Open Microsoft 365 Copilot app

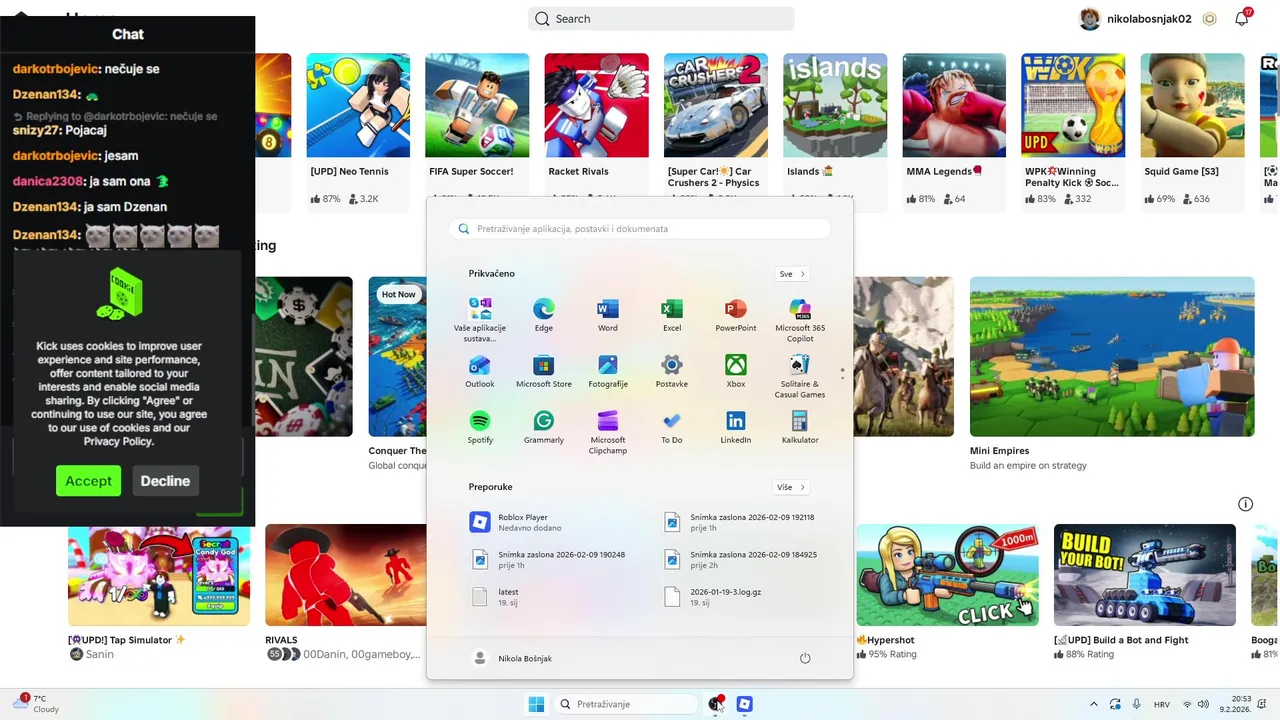click(800, 320)
